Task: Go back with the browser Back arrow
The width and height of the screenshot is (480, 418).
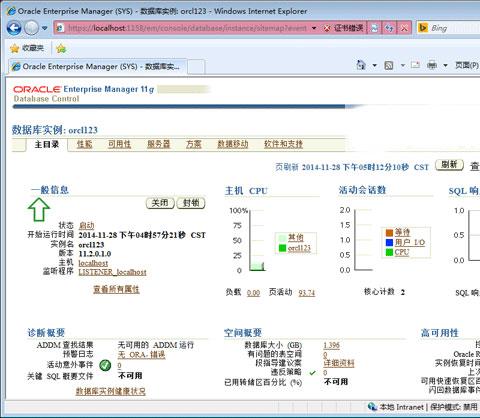Action: coord(14,28)
